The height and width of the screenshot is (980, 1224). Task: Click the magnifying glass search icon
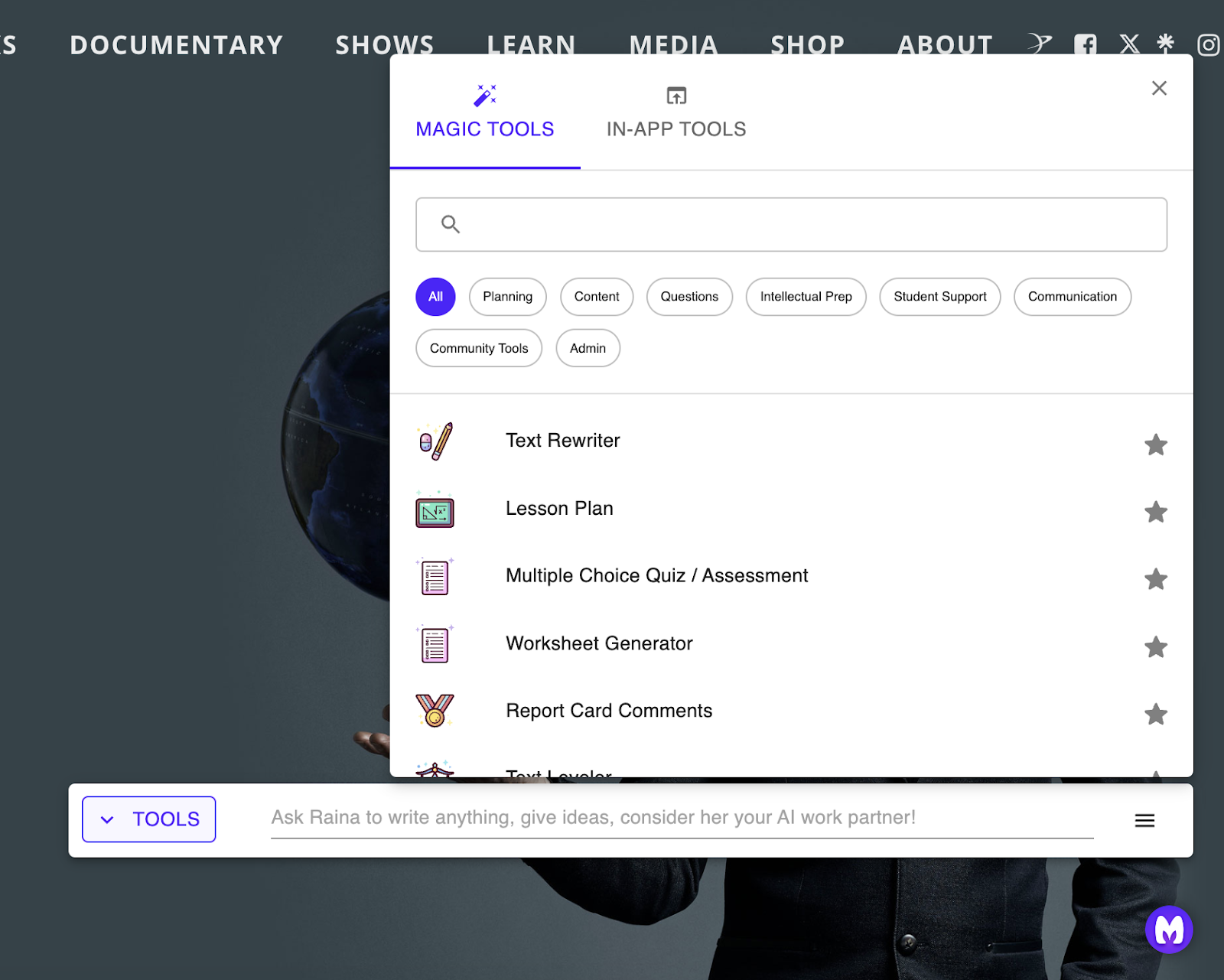450,223
